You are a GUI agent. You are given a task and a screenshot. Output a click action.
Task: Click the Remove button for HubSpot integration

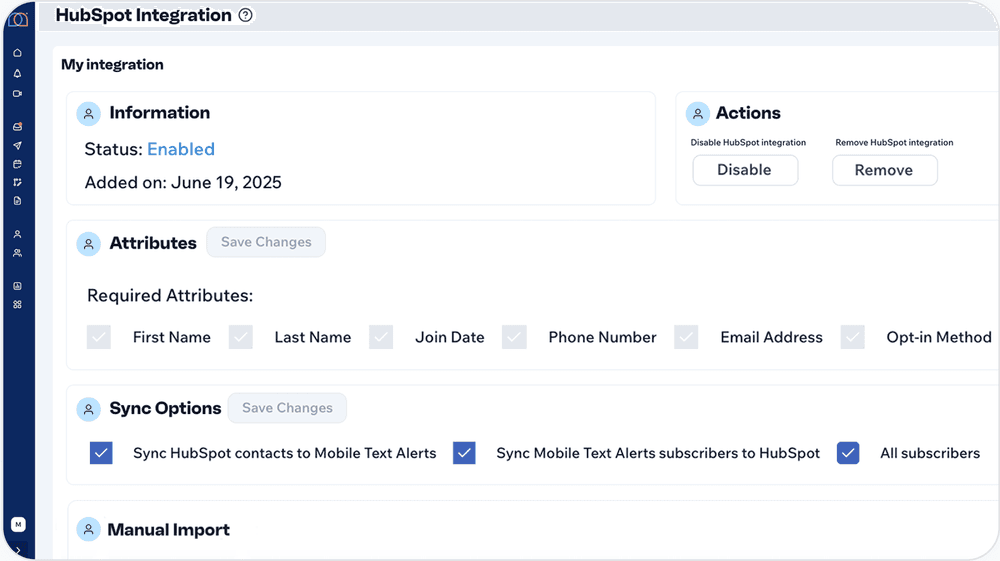tap(885, 170)
